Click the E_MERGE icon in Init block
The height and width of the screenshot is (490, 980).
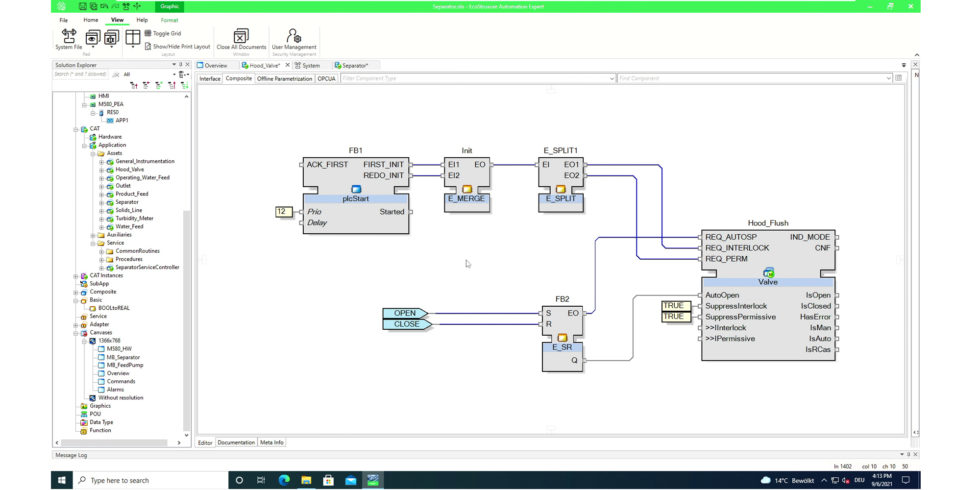[x=467, y=188]
